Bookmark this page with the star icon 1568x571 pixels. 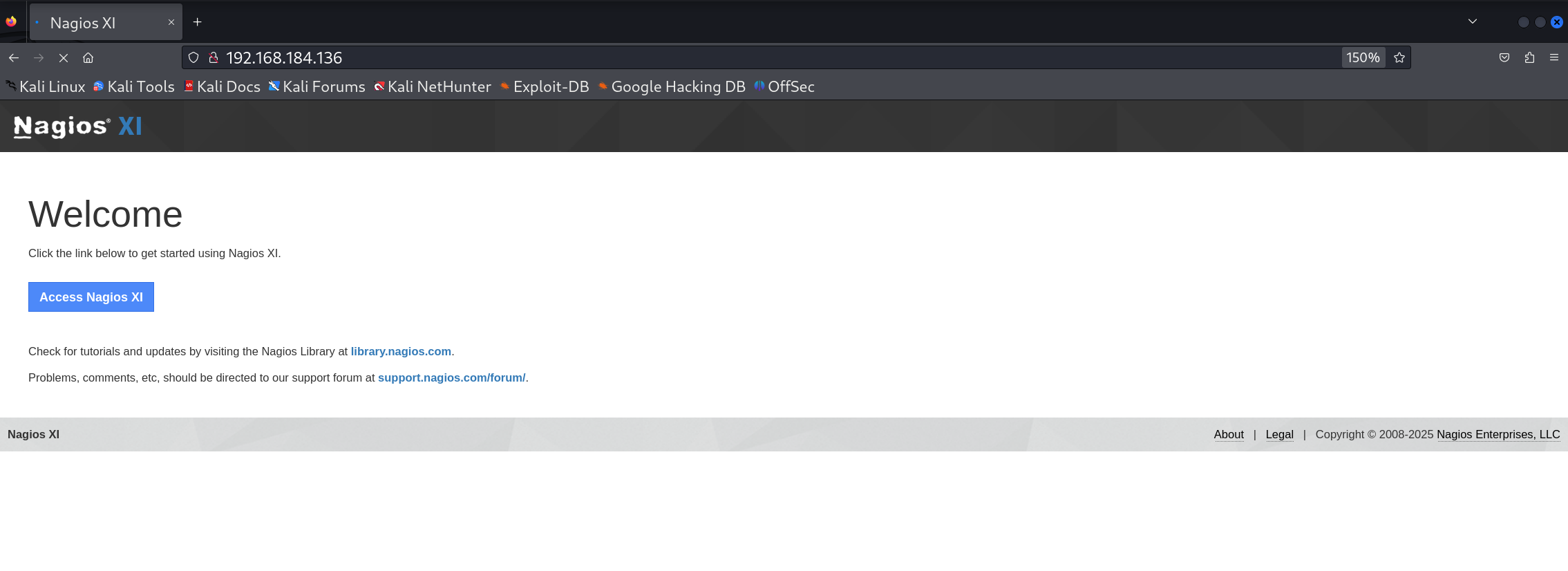[x=1399, y=58]
